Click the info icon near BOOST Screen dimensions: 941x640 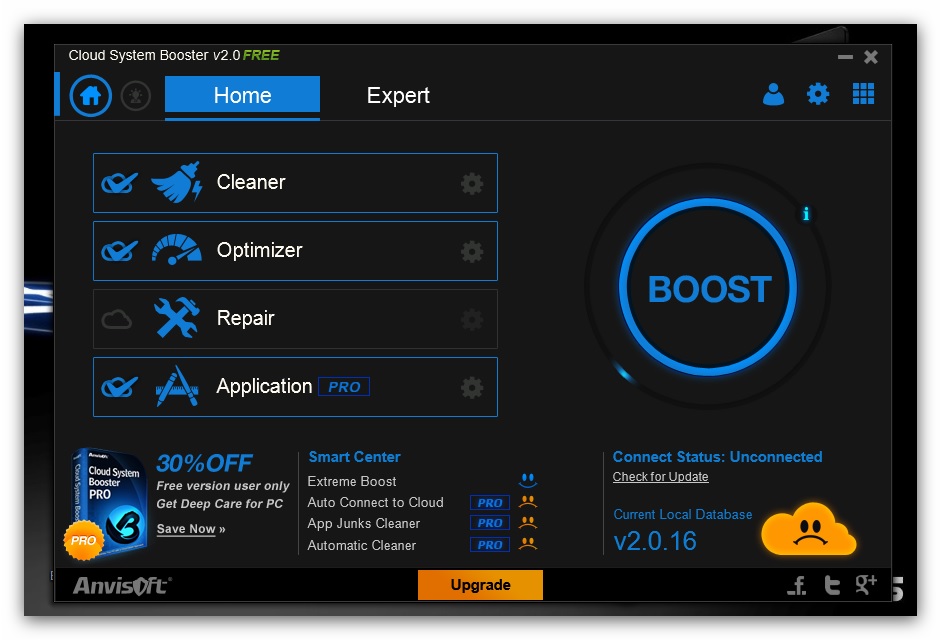(806, 214)
